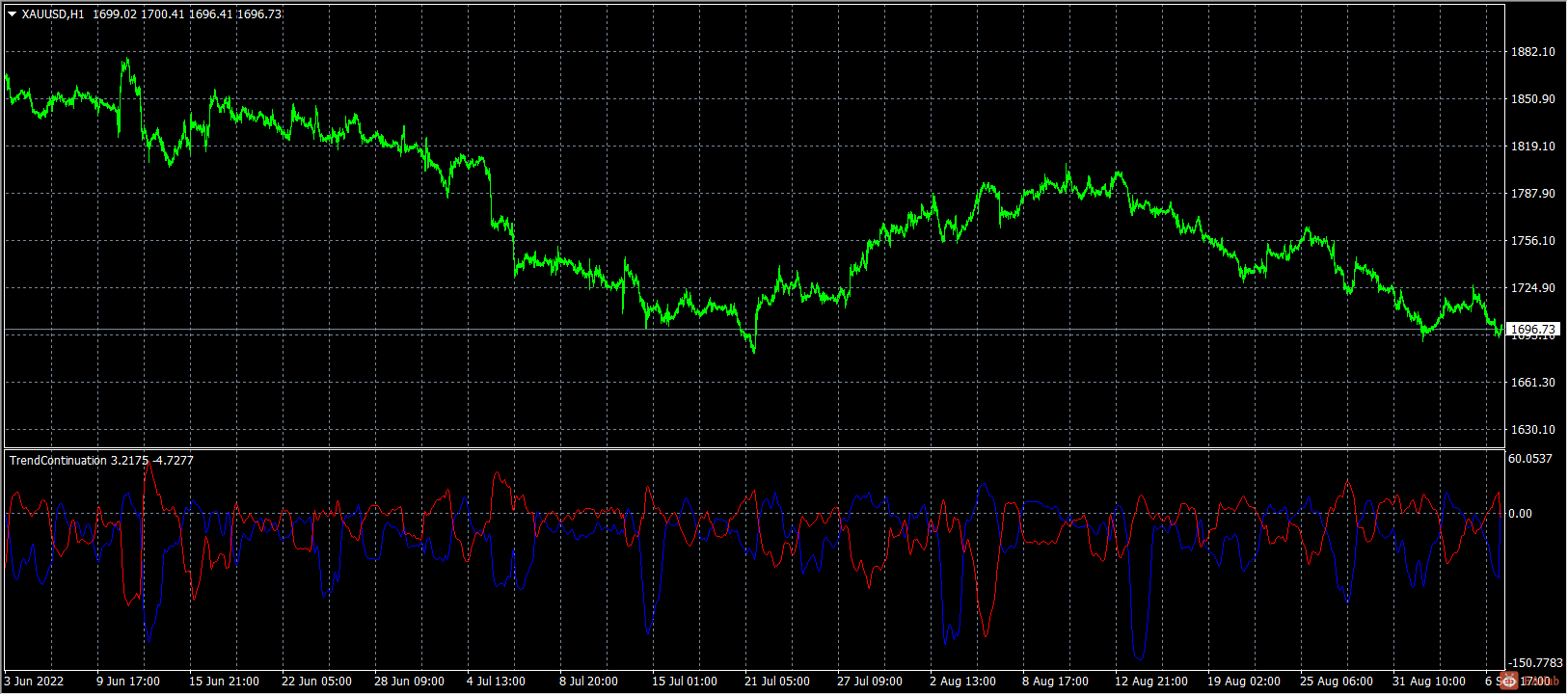Click the 1630.10 price axis label
Screen dimensions: 1568x695
coord(1532,430)
